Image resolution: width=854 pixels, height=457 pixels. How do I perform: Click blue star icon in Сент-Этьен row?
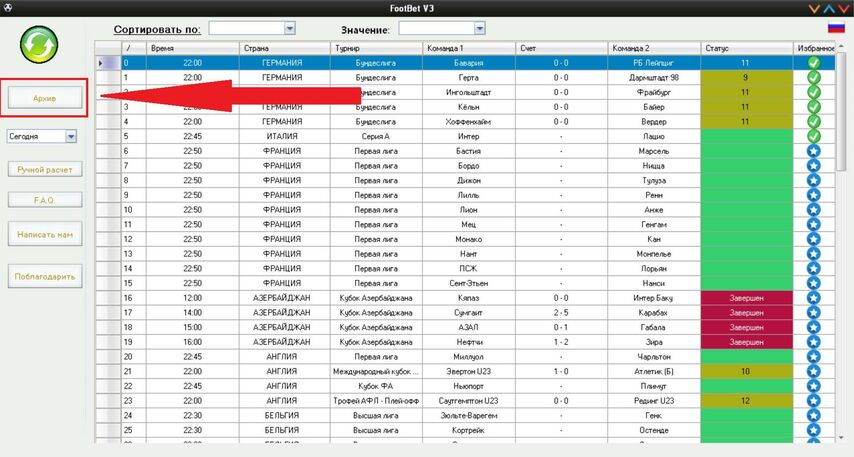coord(814,283)
